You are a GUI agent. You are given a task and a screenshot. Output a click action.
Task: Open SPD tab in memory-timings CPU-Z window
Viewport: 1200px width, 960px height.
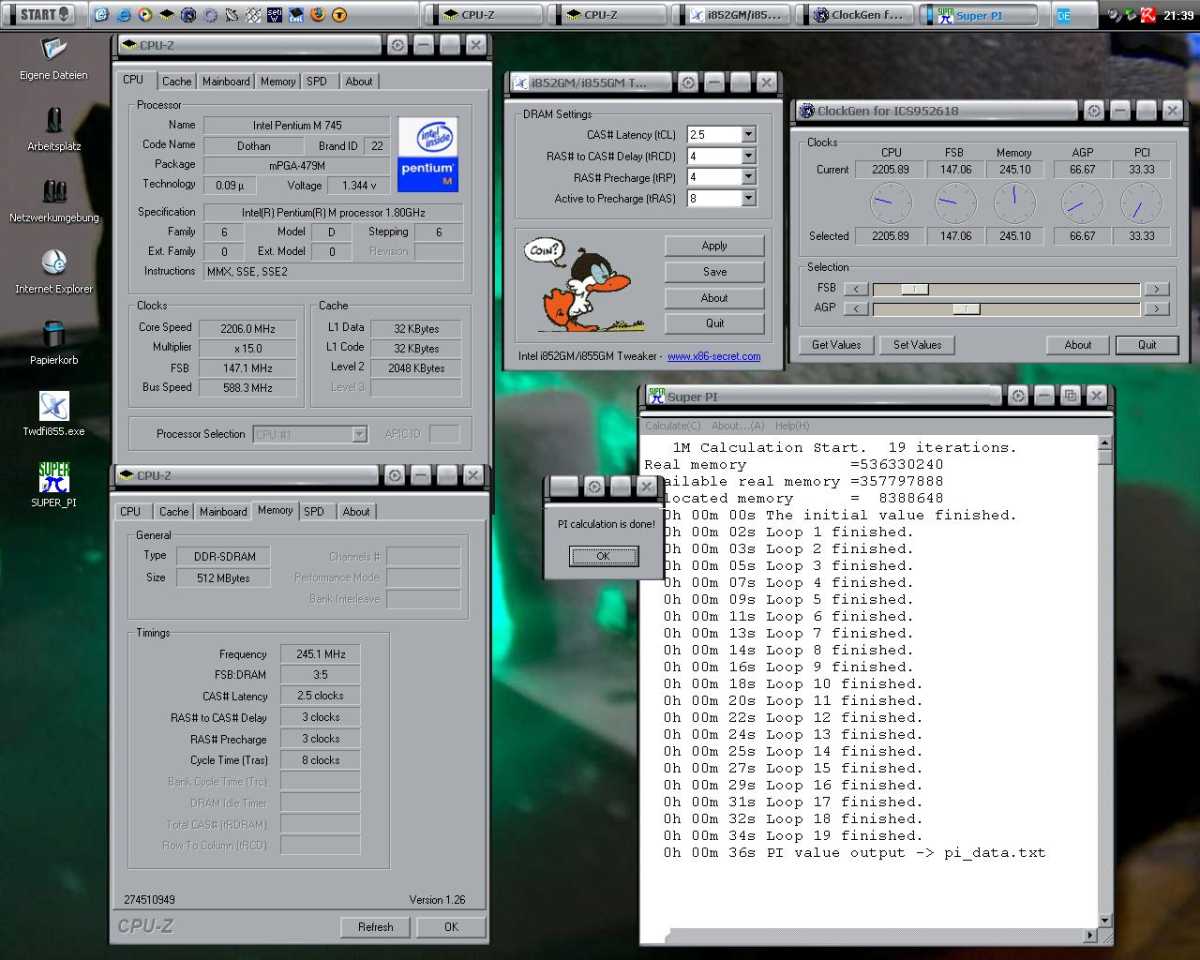314,511
